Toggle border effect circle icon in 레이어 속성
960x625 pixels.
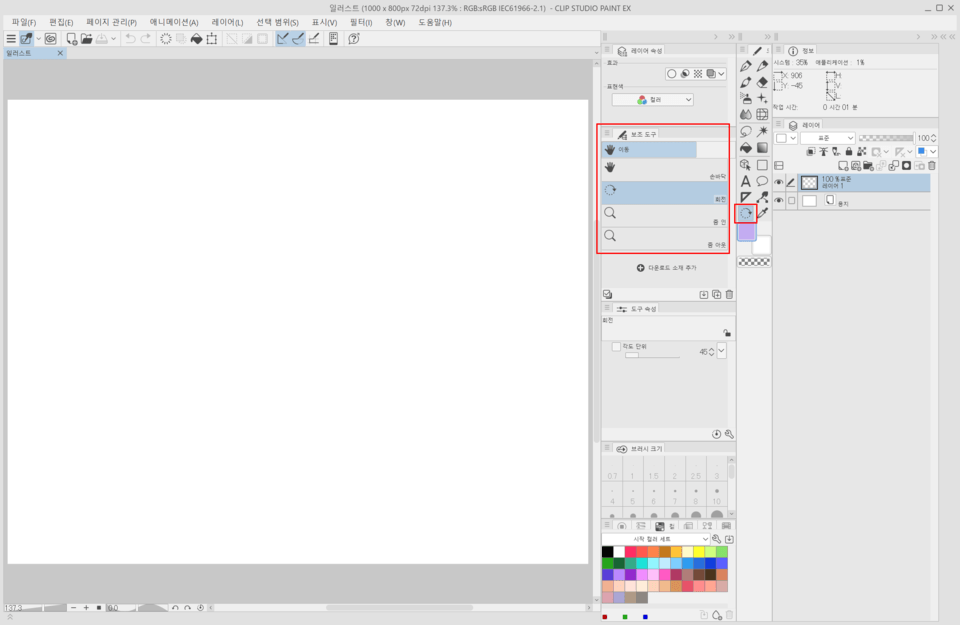tap(672, 73)
